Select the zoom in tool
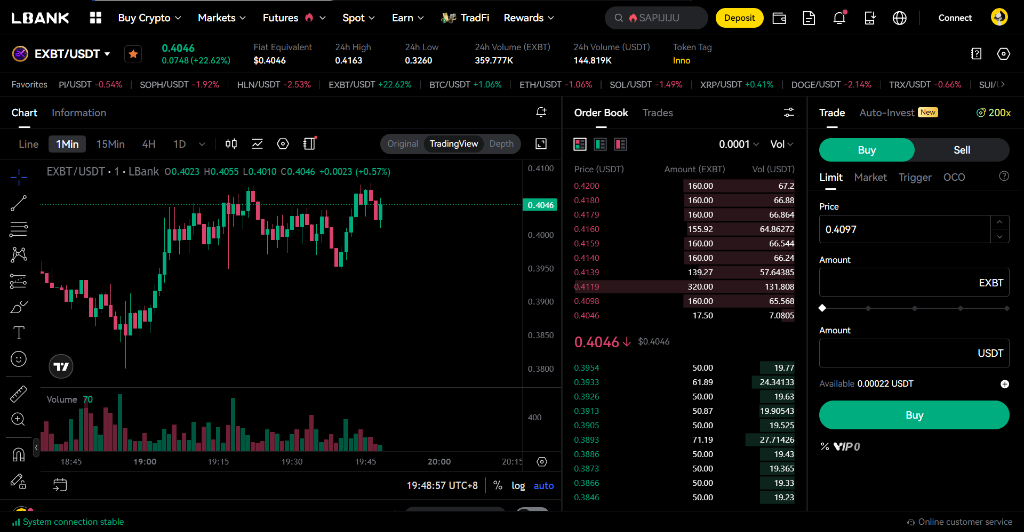Viewport: 1024px width, 532px height. [x=19, y=420]
